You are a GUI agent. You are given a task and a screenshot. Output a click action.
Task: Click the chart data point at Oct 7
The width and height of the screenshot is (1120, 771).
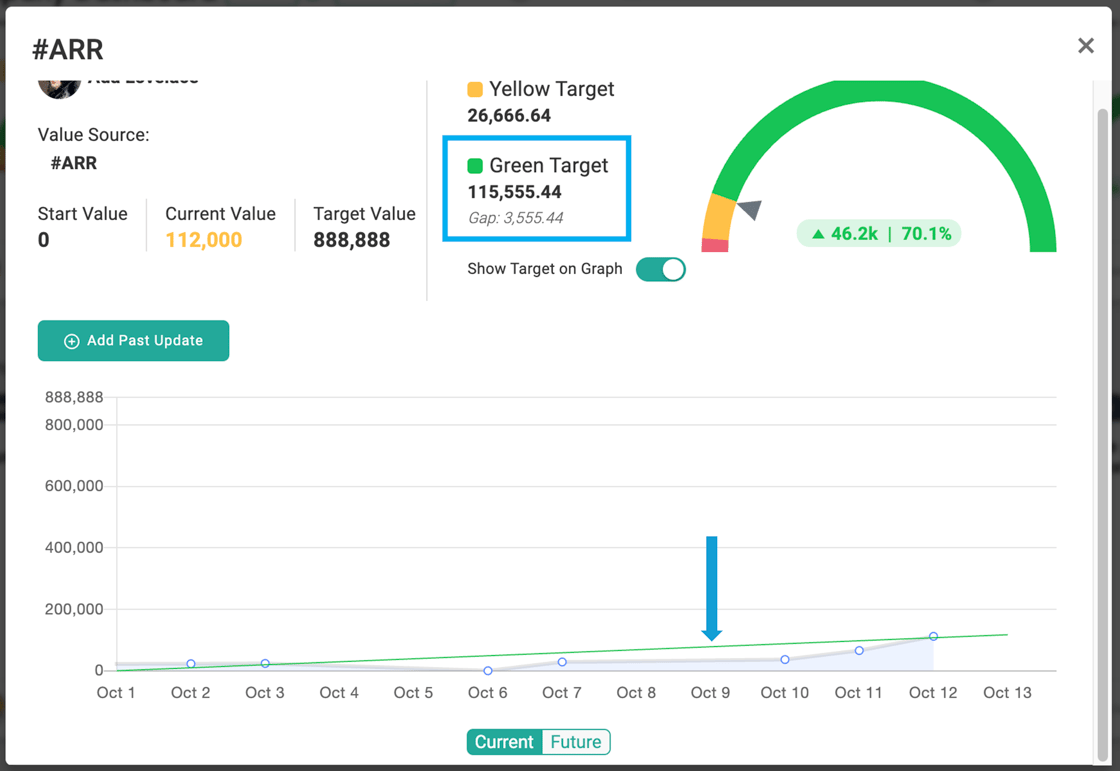coord(562,660)
